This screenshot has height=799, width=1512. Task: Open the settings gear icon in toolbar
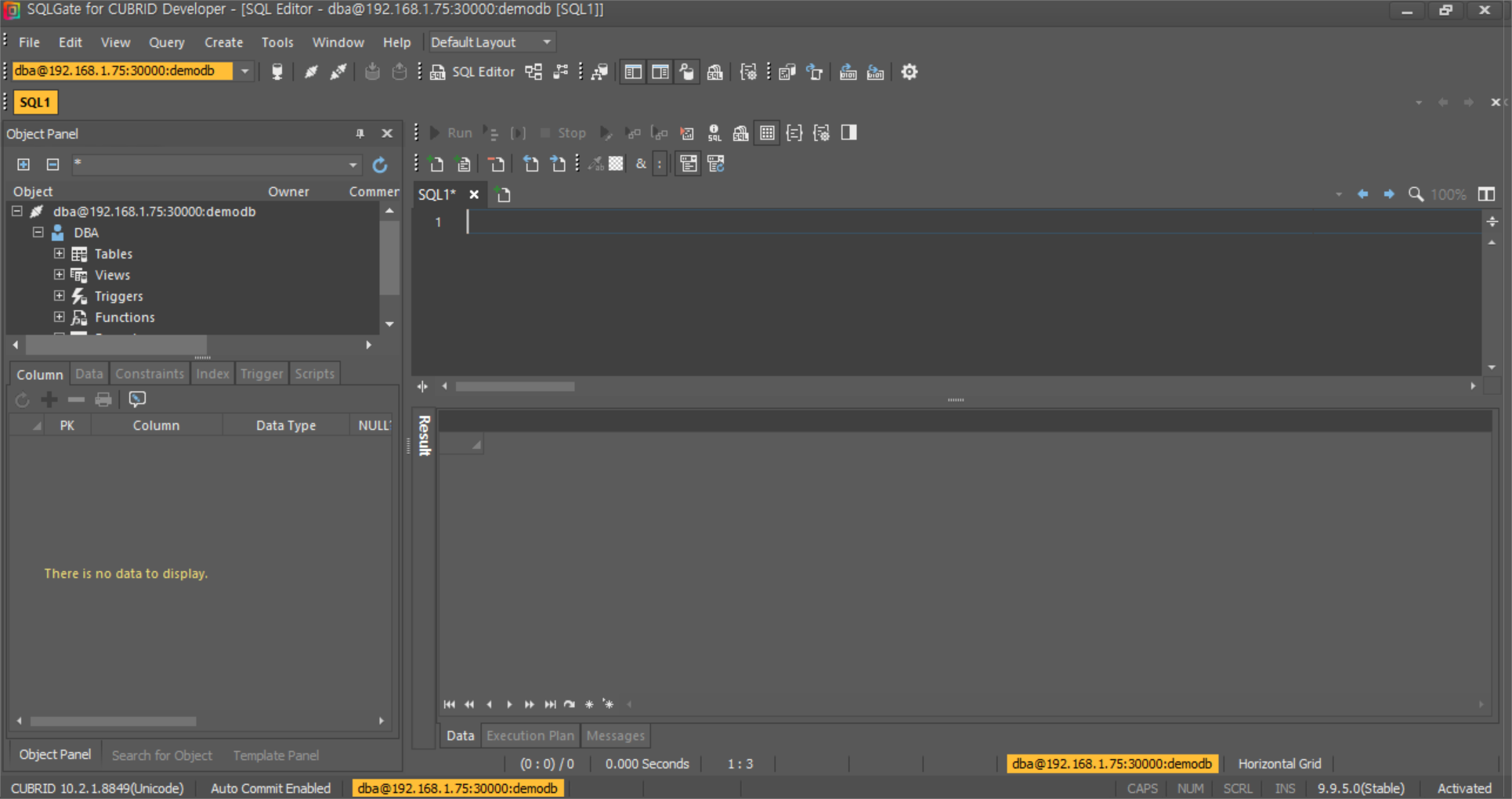tap(909, 72)
